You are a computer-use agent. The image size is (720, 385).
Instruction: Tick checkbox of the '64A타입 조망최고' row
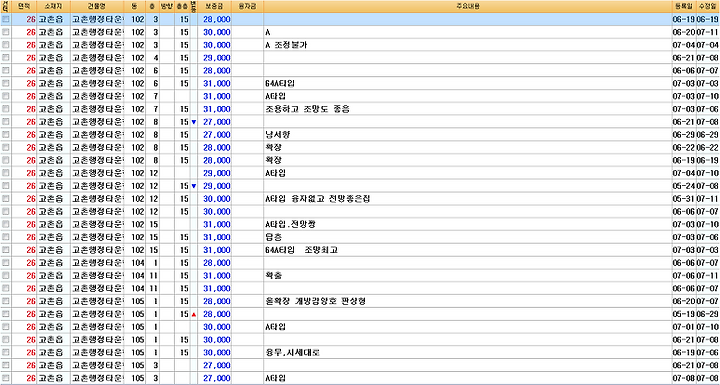6,250
